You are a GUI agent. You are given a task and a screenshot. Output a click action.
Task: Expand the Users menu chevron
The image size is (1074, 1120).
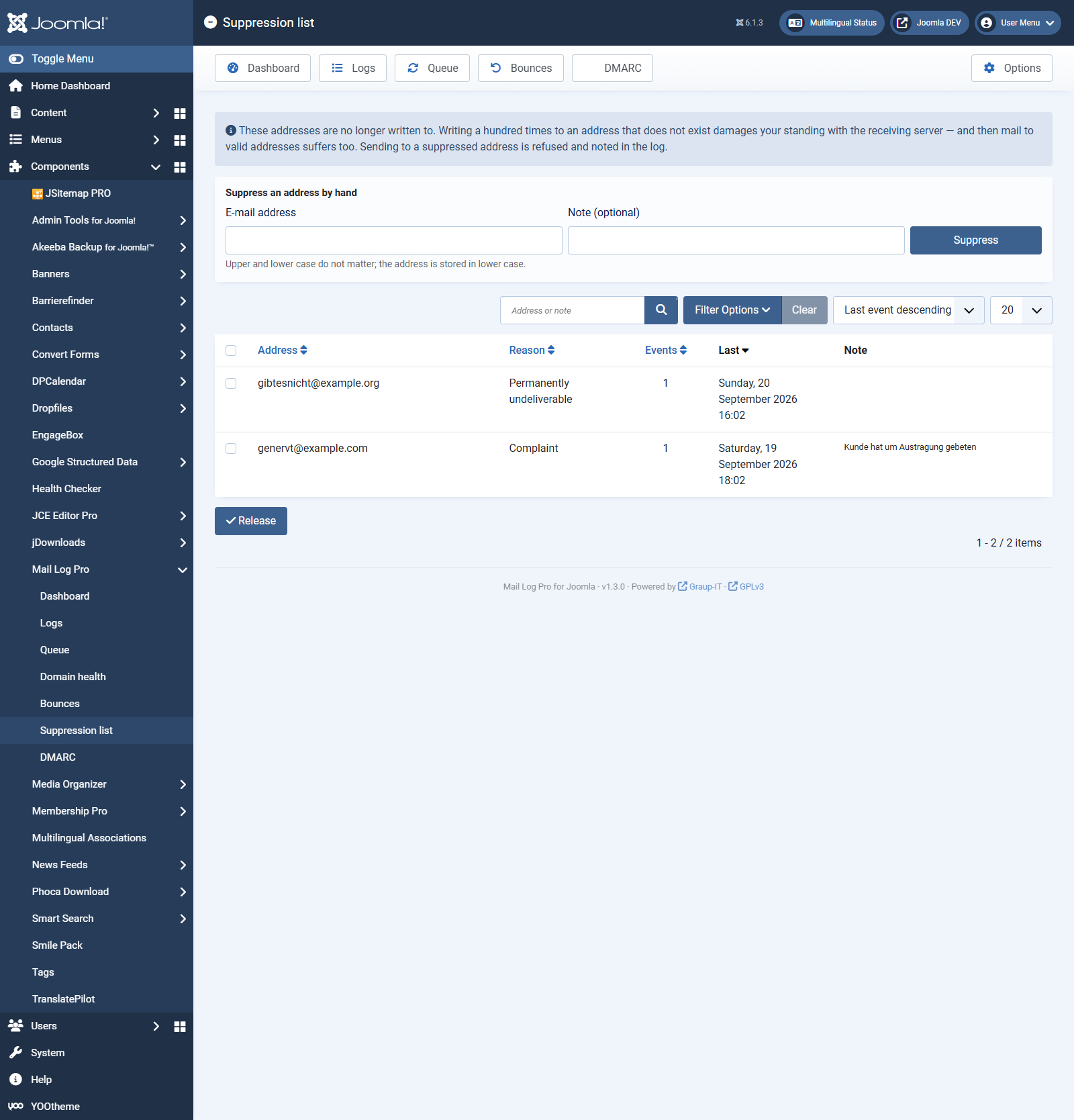coord(156,1026)
